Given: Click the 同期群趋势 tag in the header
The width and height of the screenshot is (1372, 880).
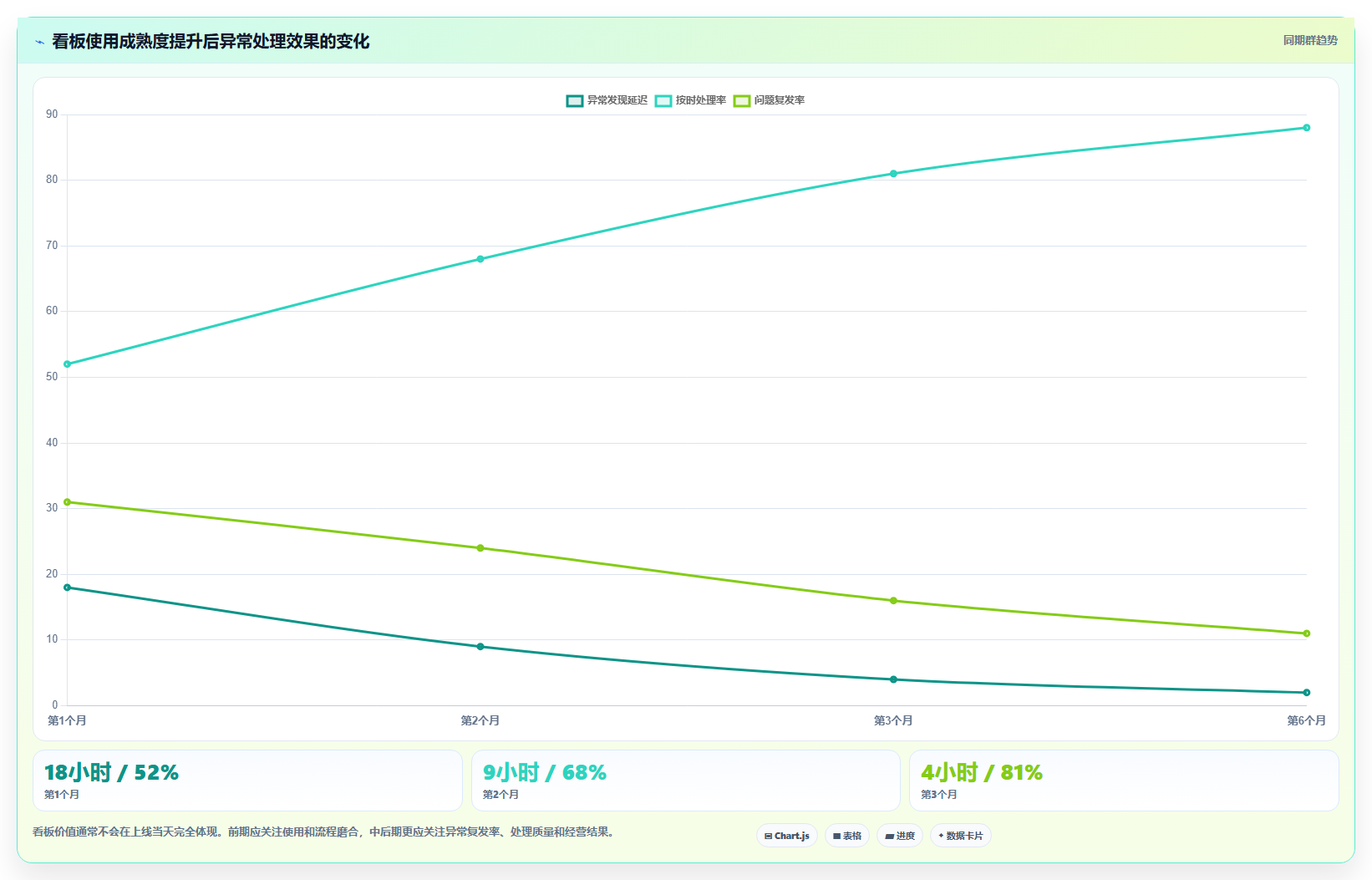Looking at the screenshot, I should pos(1310,40).
